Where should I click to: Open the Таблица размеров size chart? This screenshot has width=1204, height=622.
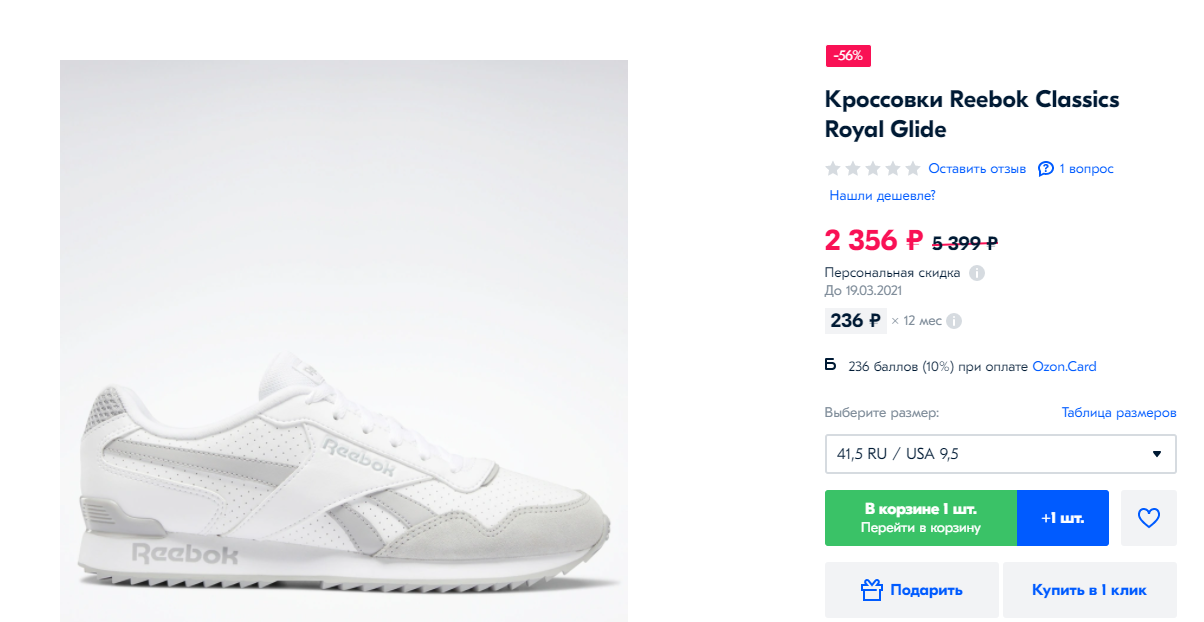(x=1118, y=413)
